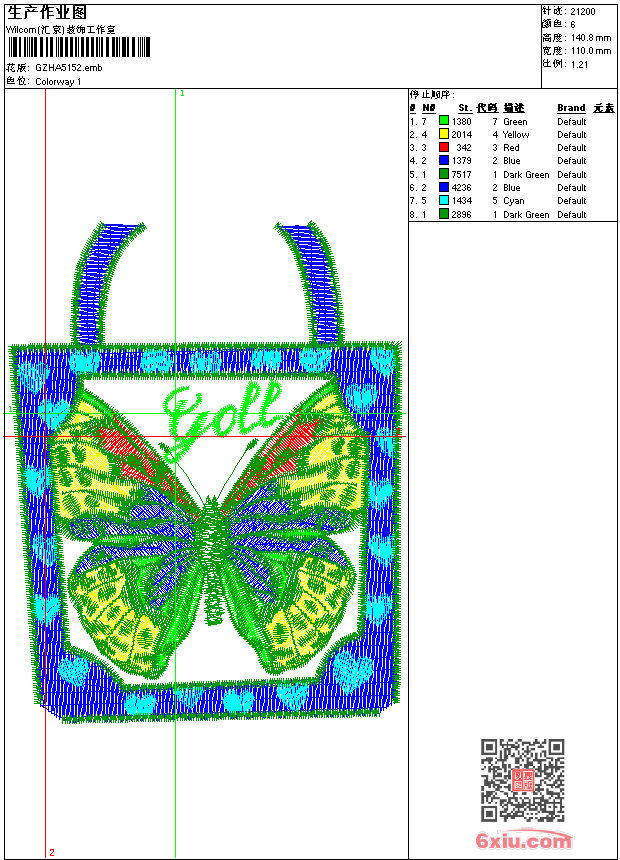Screen dimensions: 620x860
Task: Click the Wilcom studio name line
Action: 61,30
